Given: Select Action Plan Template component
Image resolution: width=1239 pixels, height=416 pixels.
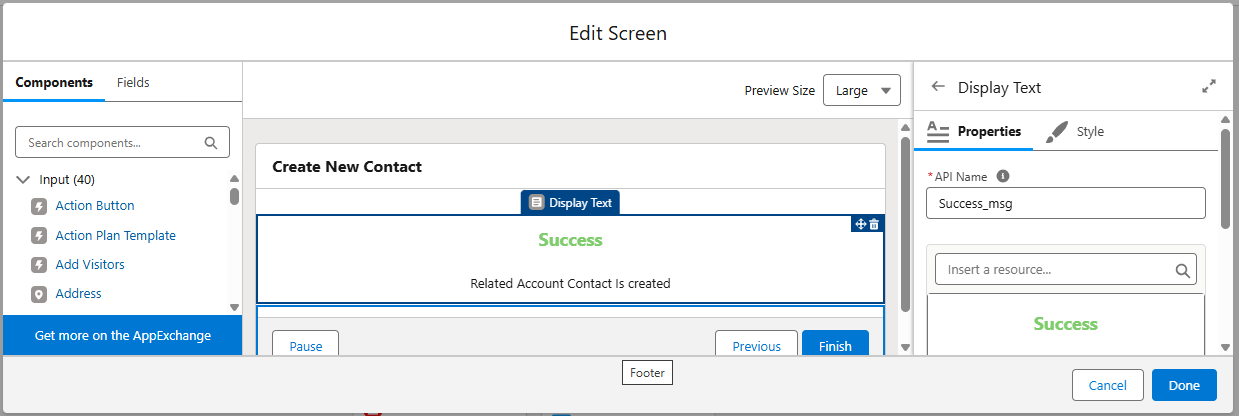Looking at the screenshot, I should (115, 236).
